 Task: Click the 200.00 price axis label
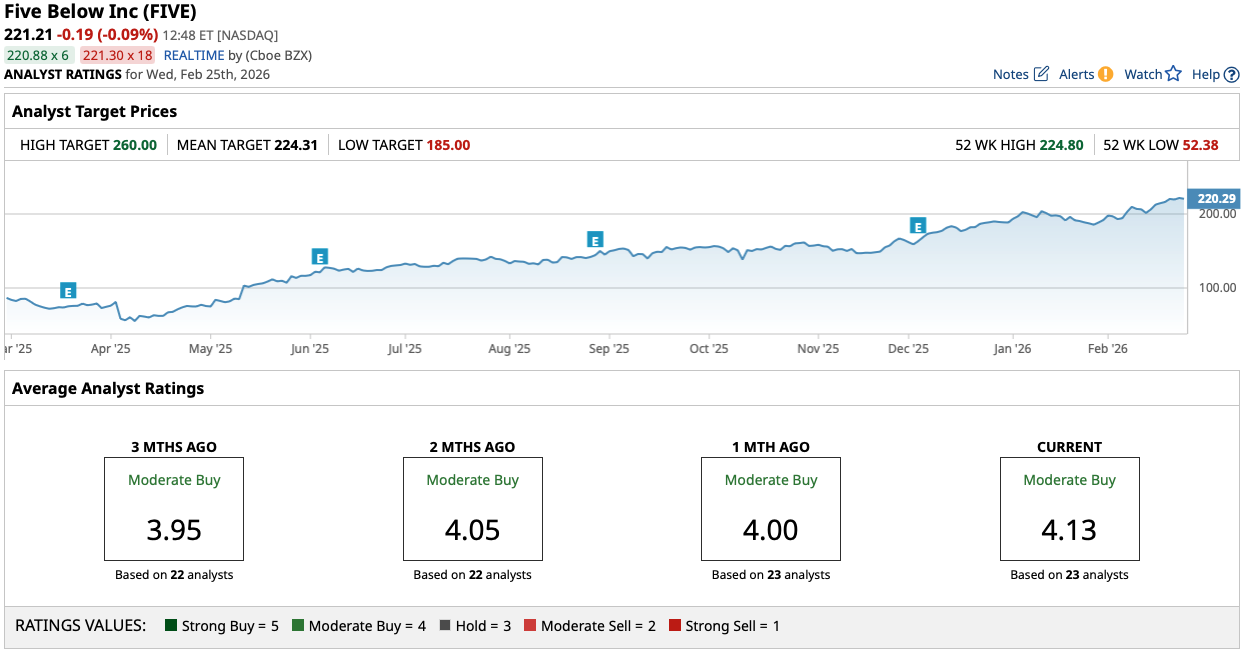point(1216,214)
